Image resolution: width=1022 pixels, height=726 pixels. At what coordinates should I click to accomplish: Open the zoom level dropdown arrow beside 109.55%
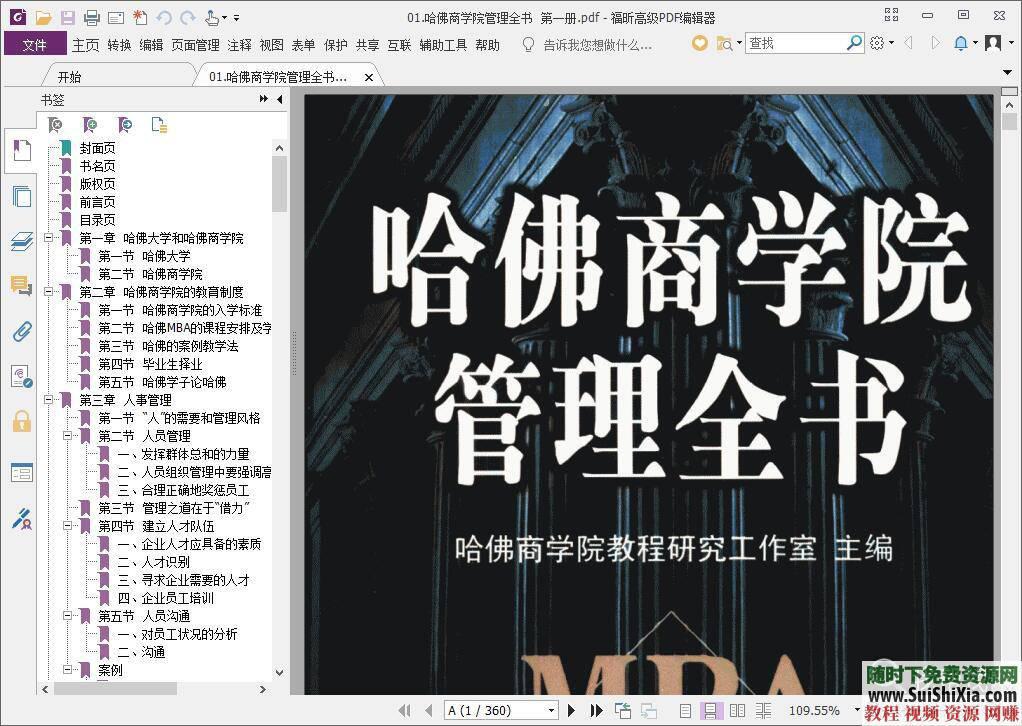[x=856, y=710]
